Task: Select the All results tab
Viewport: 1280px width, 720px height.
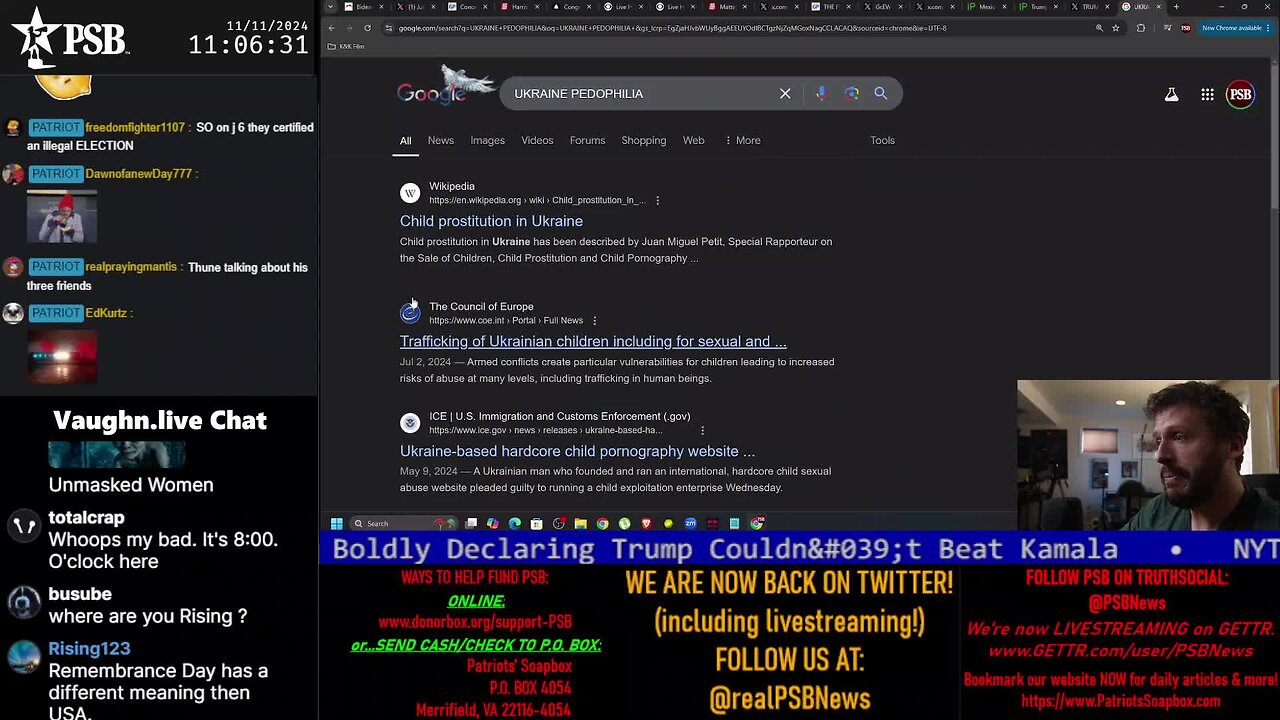Action: pos(405,141)
